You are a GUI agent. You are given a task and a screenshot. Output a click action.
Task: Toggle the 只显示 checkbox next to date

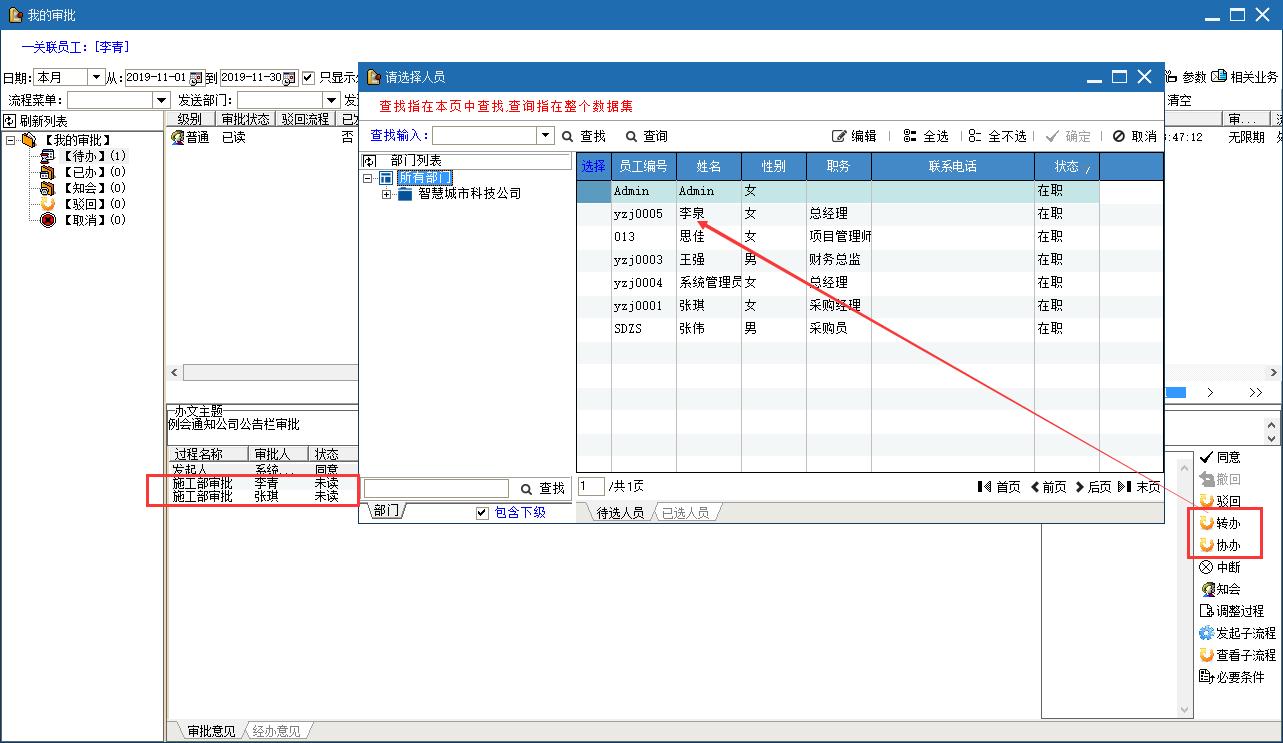(308, 78)
